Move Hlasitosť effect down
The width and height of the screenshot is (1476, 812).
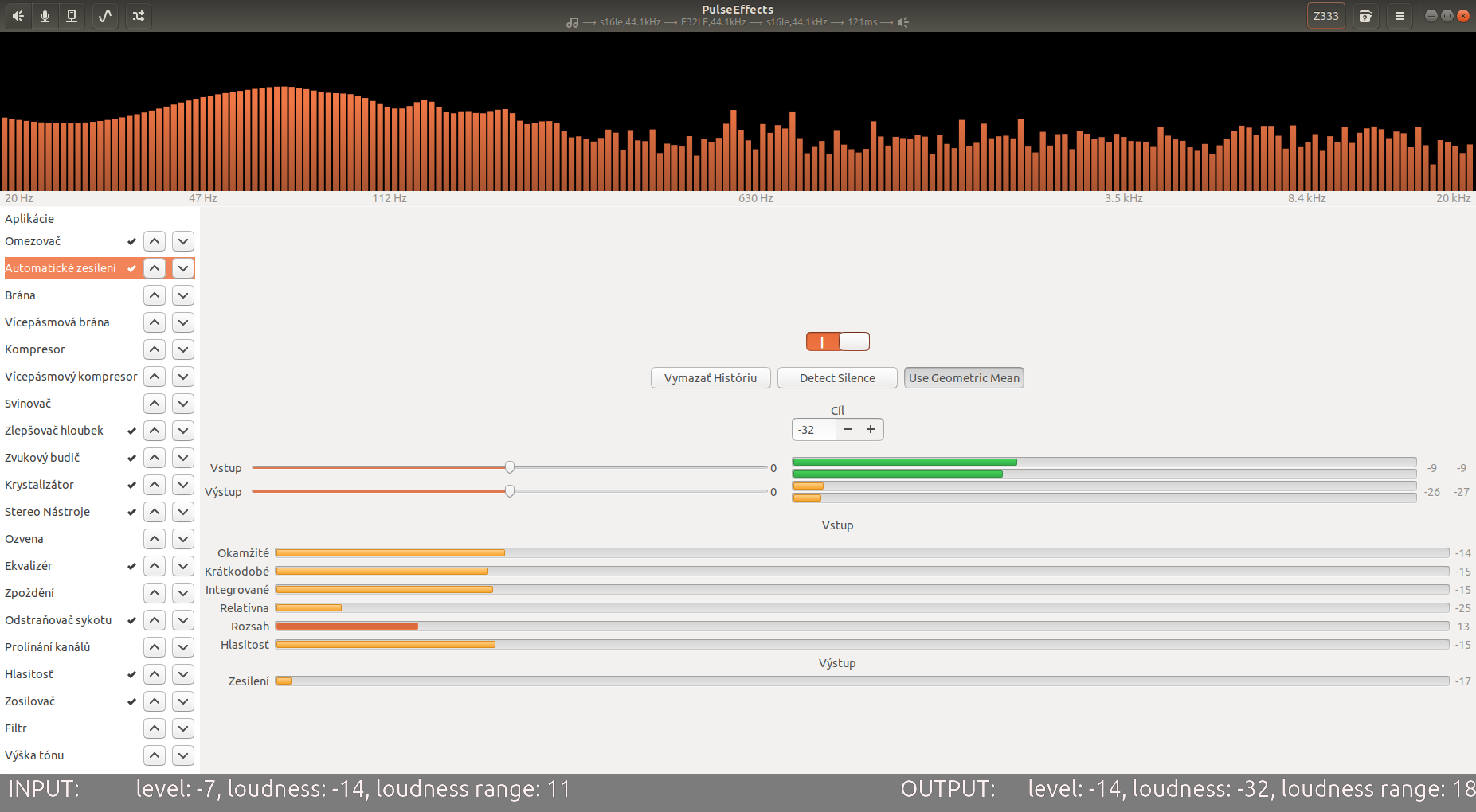183,674
